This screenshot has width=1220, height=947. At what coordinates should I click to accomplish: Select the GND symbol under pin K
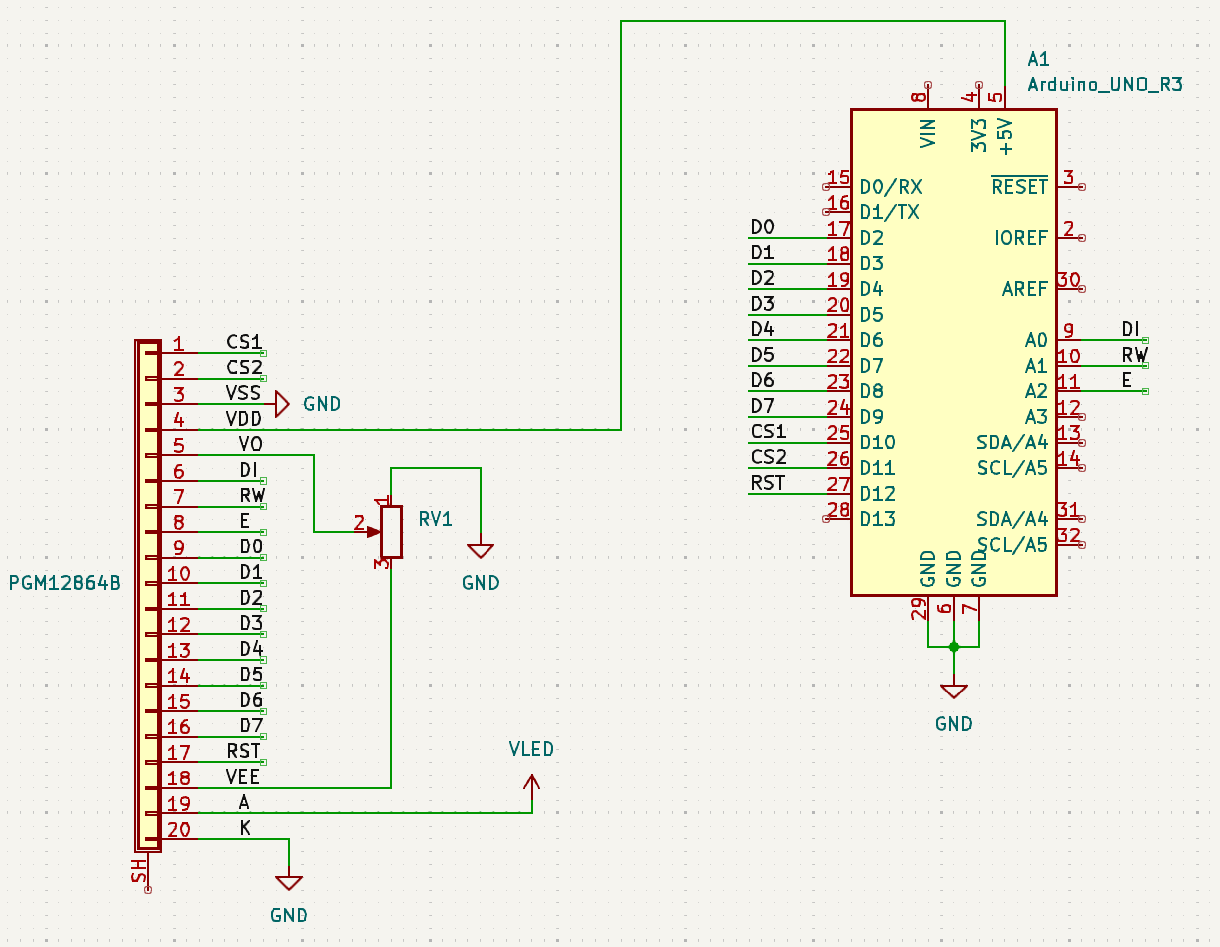click(x=289, y=883)
